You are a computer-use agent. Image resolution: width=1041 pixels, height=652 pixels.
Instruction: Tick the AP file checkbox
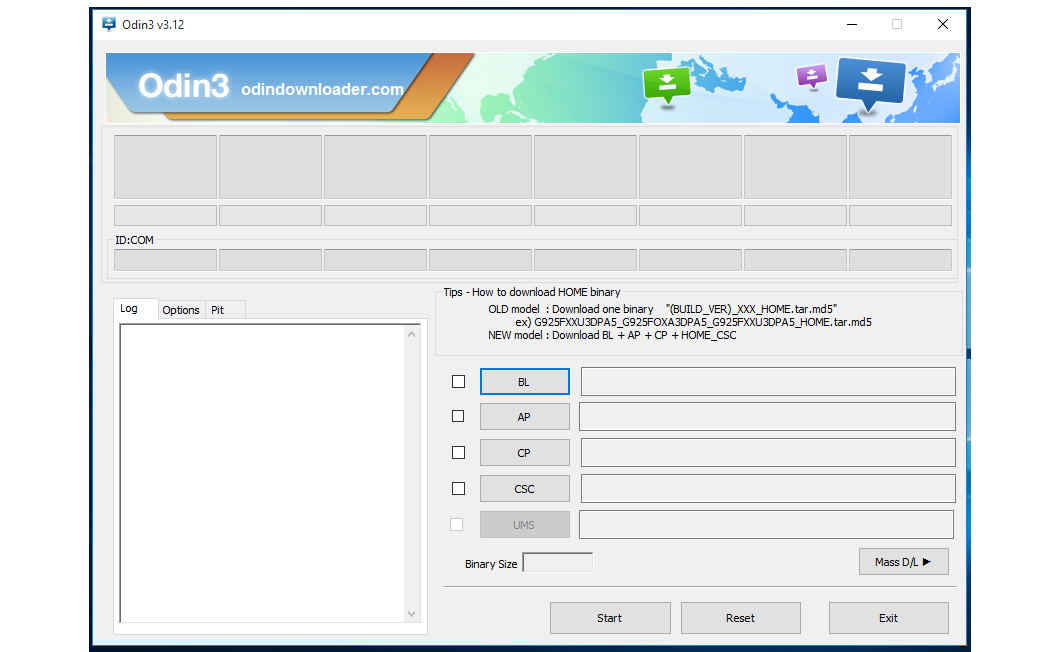tap(458, 416)
